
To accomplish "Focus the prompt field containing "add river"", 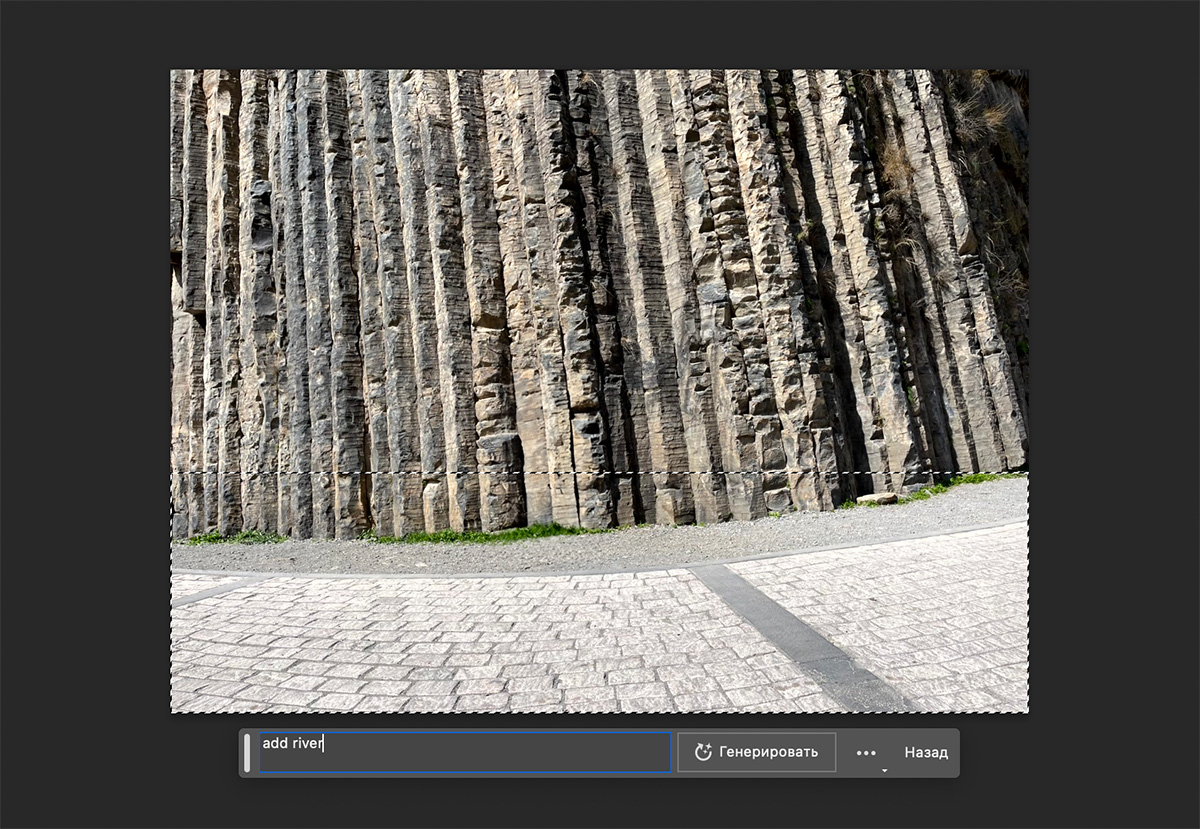I will (465, 752).
